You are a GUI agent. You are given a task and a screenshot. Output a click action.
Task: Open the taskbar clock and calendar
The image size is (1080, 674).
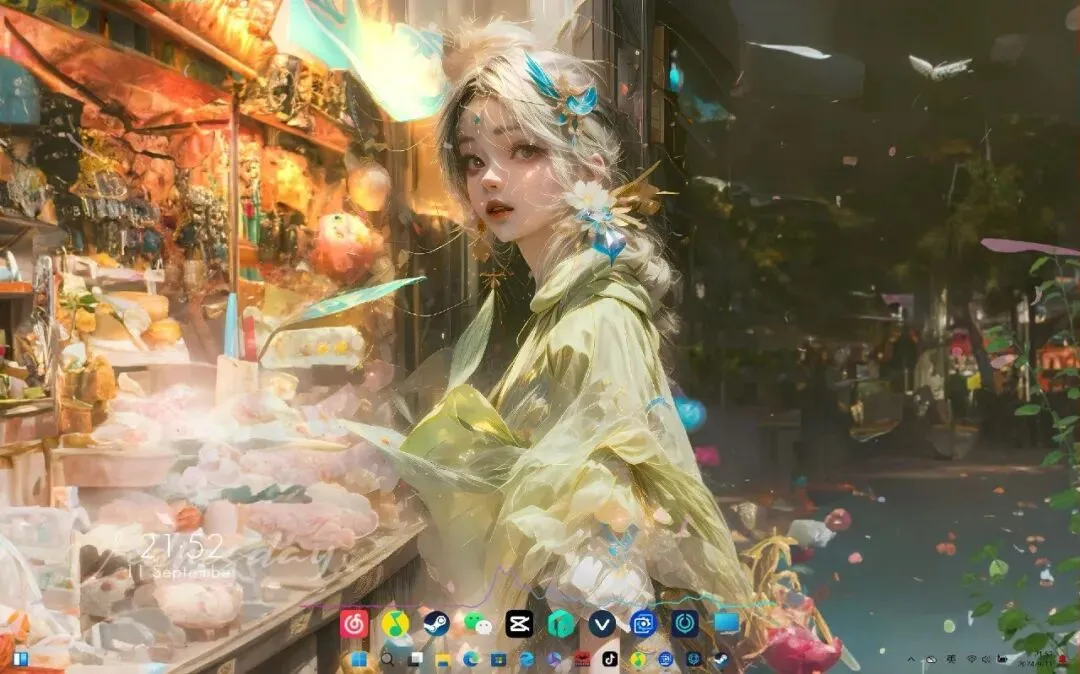coord(1037,659)
